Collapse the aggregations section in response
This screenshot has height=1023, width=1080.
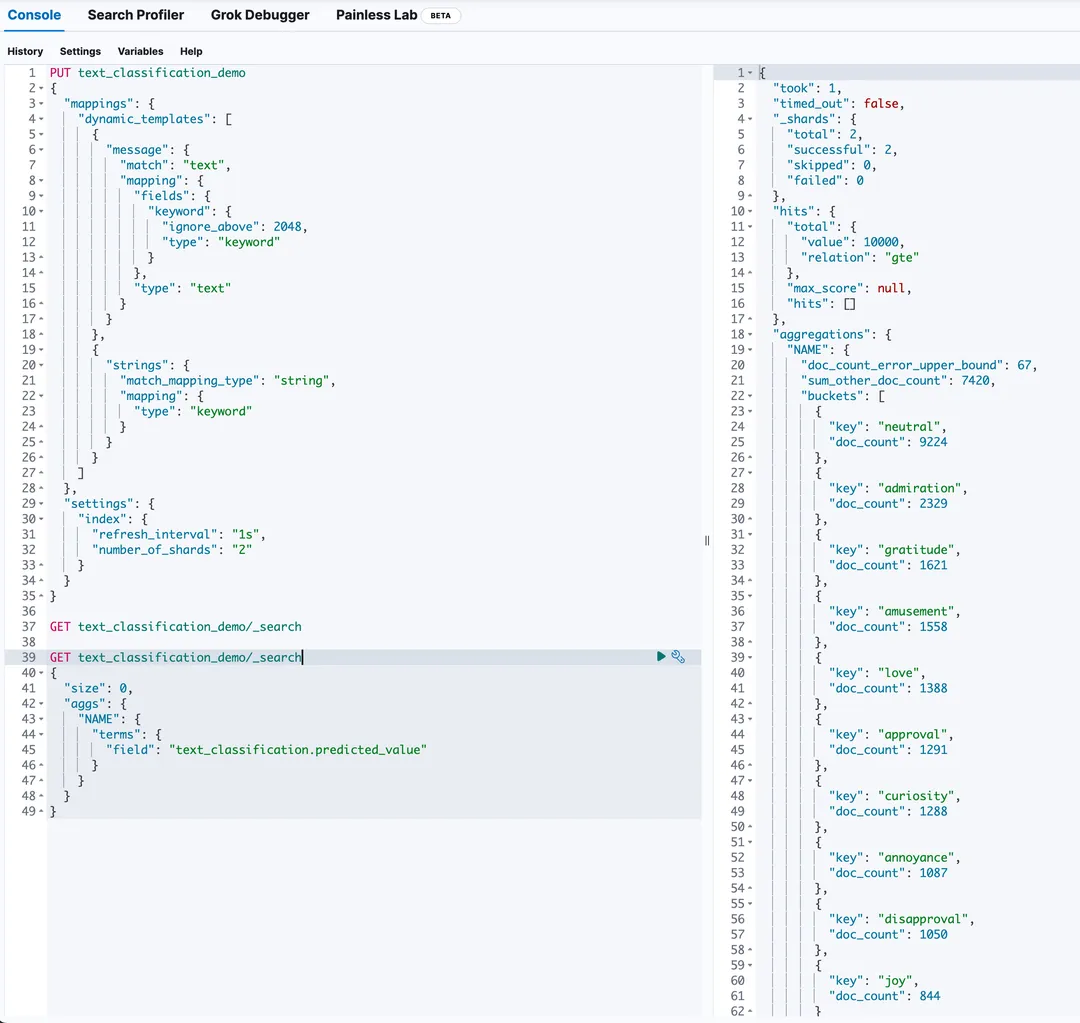tap(750, 335)
